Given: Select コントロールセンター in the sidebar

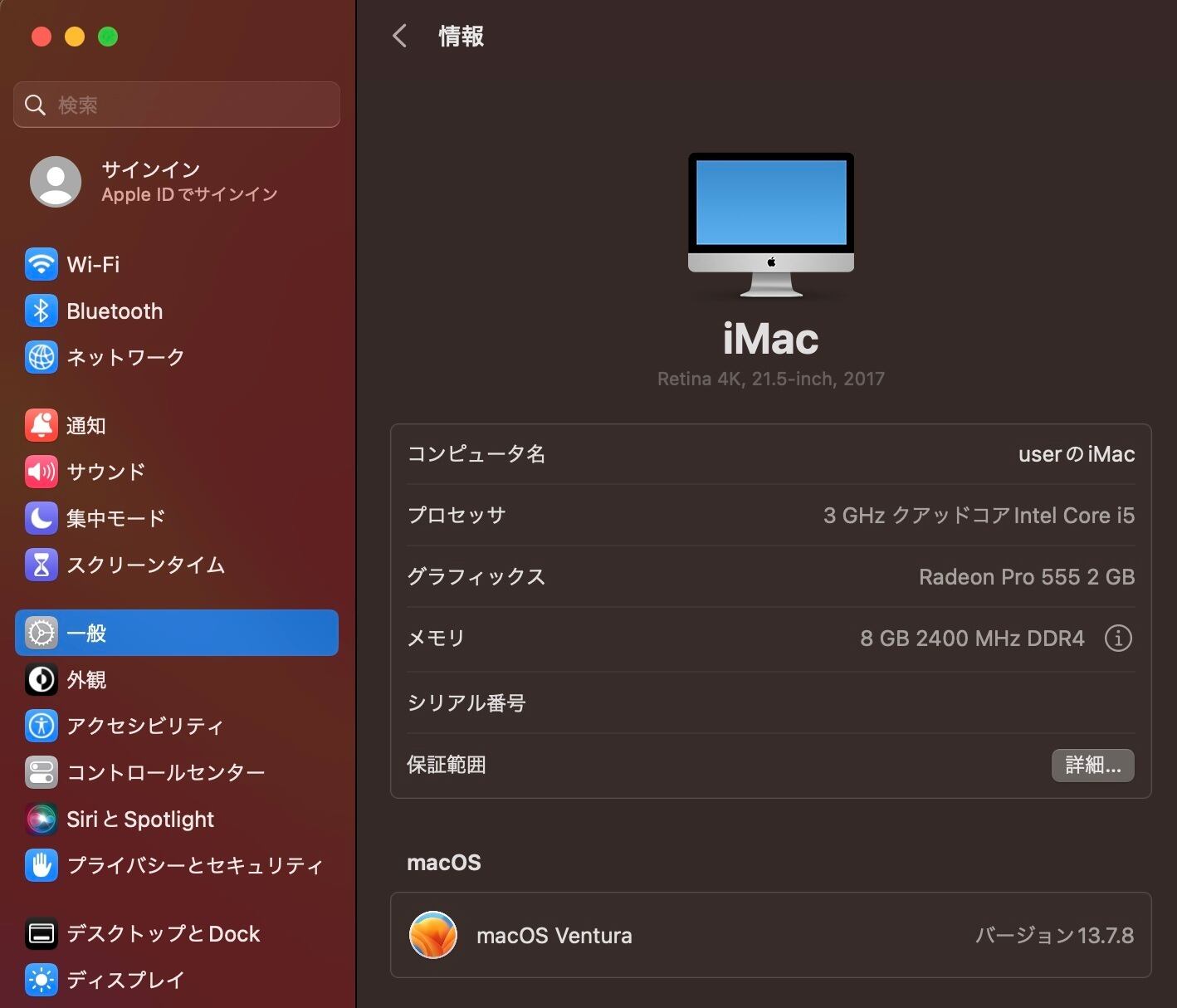Looking at the screenshot, I should pyautogui.click(x=177, y=772).
